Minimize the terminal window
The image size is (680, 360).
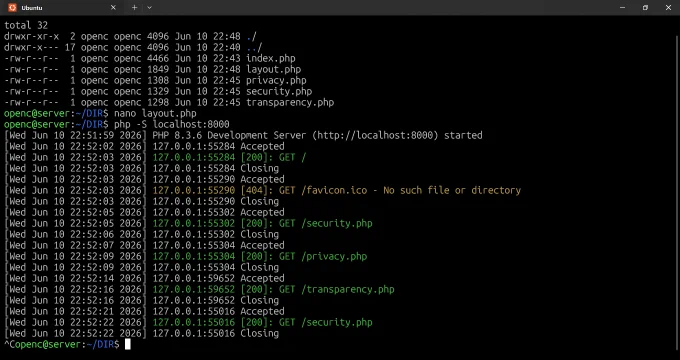pyautogui.click(x=623, y=7)
